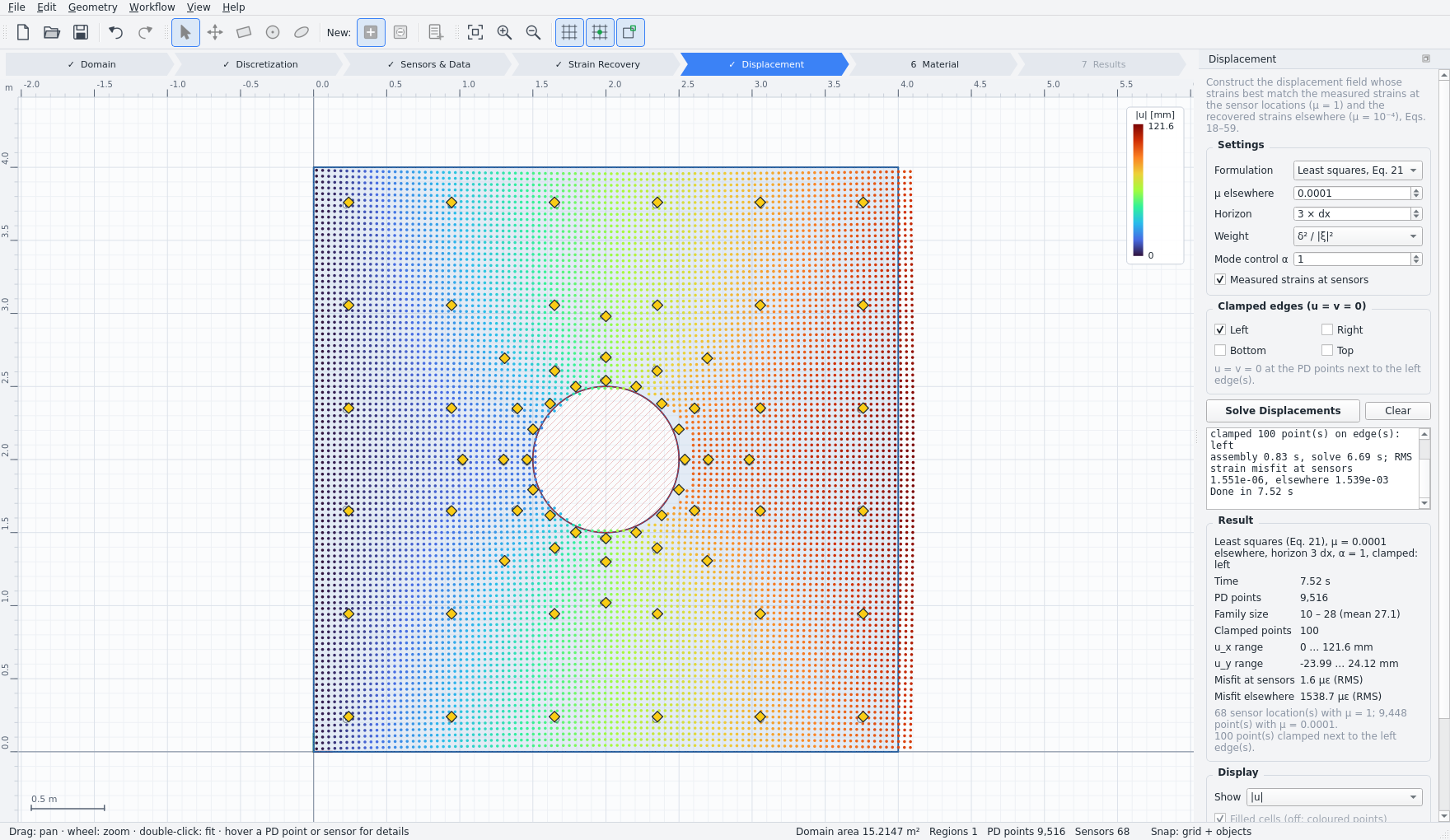Click the sensor marker at the circle's top
Screen dimensions: 1450x840
click(x=606, y=380)
